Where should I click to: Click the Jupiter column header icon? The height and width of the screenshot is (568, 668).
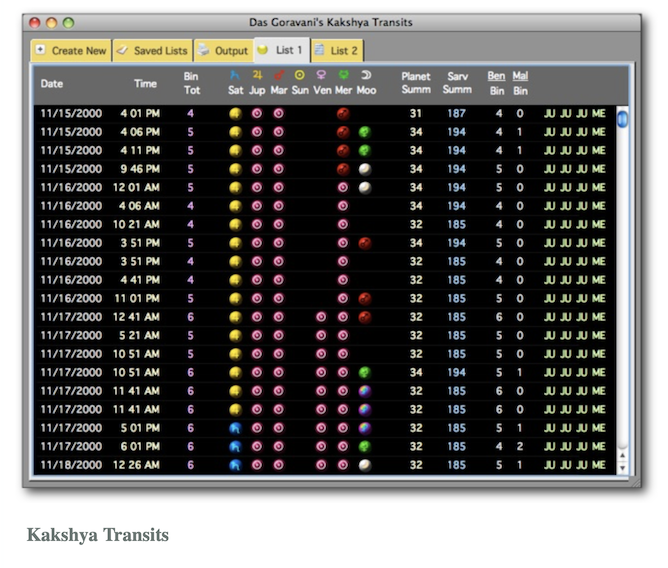coord(256,75)
